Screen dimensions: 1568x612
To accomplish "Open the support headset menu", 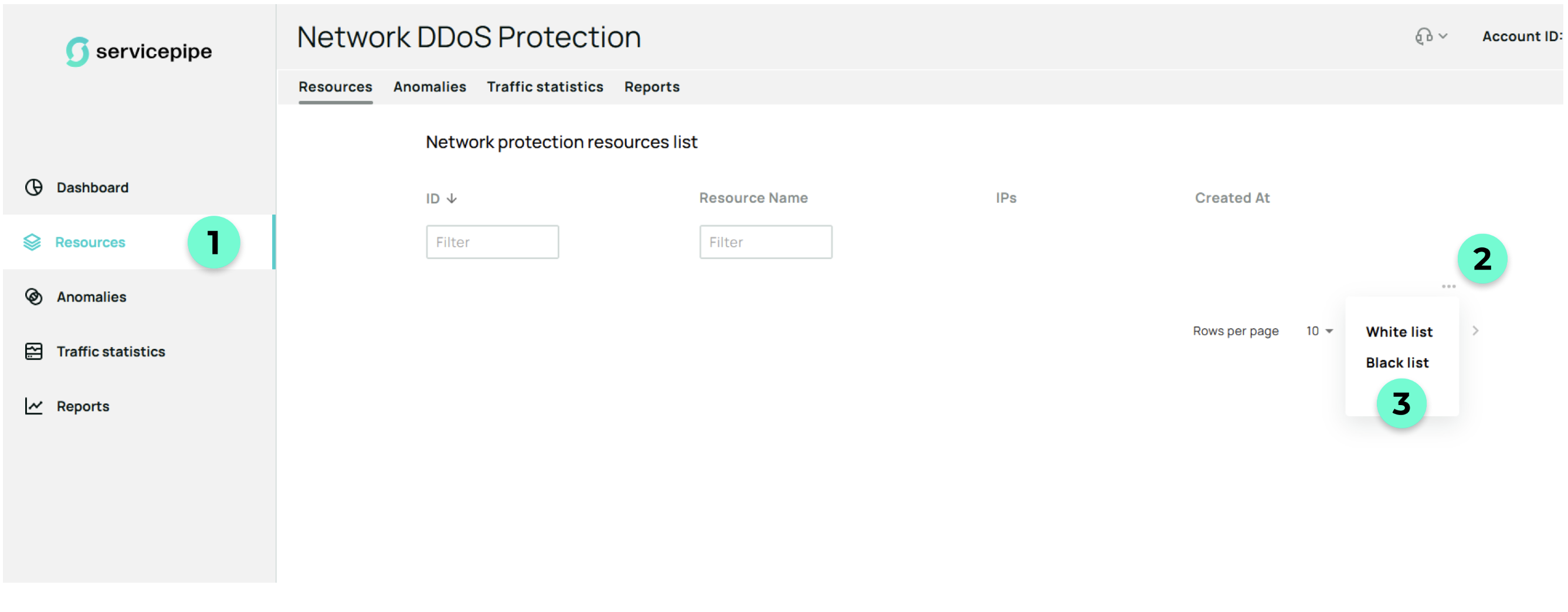I will tap(1430, 36).
